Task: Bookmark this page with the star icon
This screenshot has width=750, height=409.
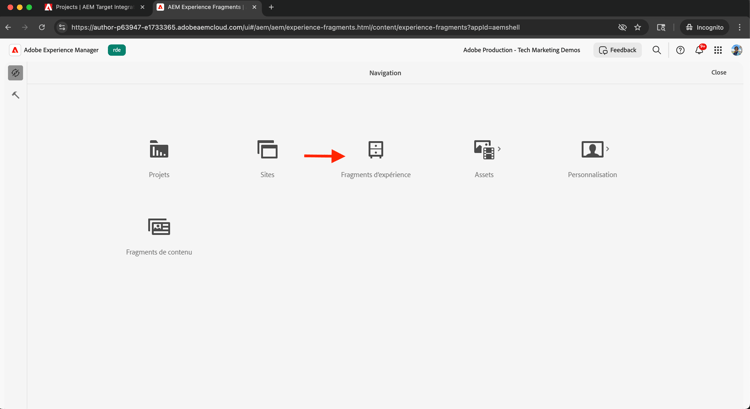Action: pos(638,27)
